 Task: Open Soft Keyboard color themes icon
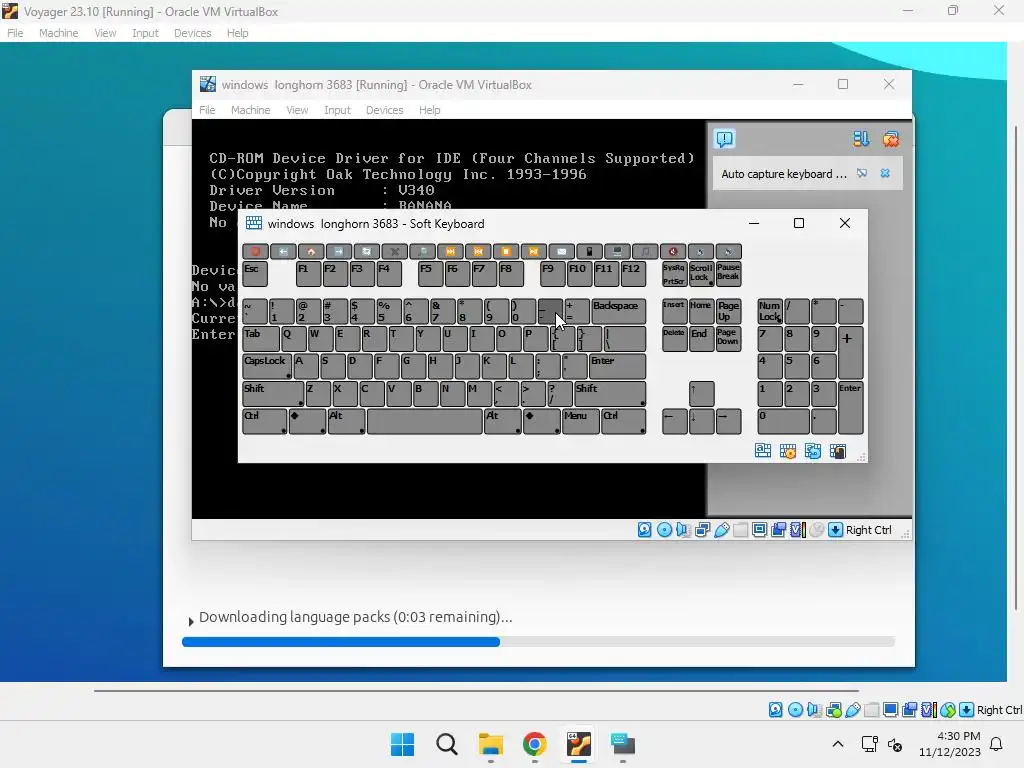pyautogui.click(x=838, y=451)
